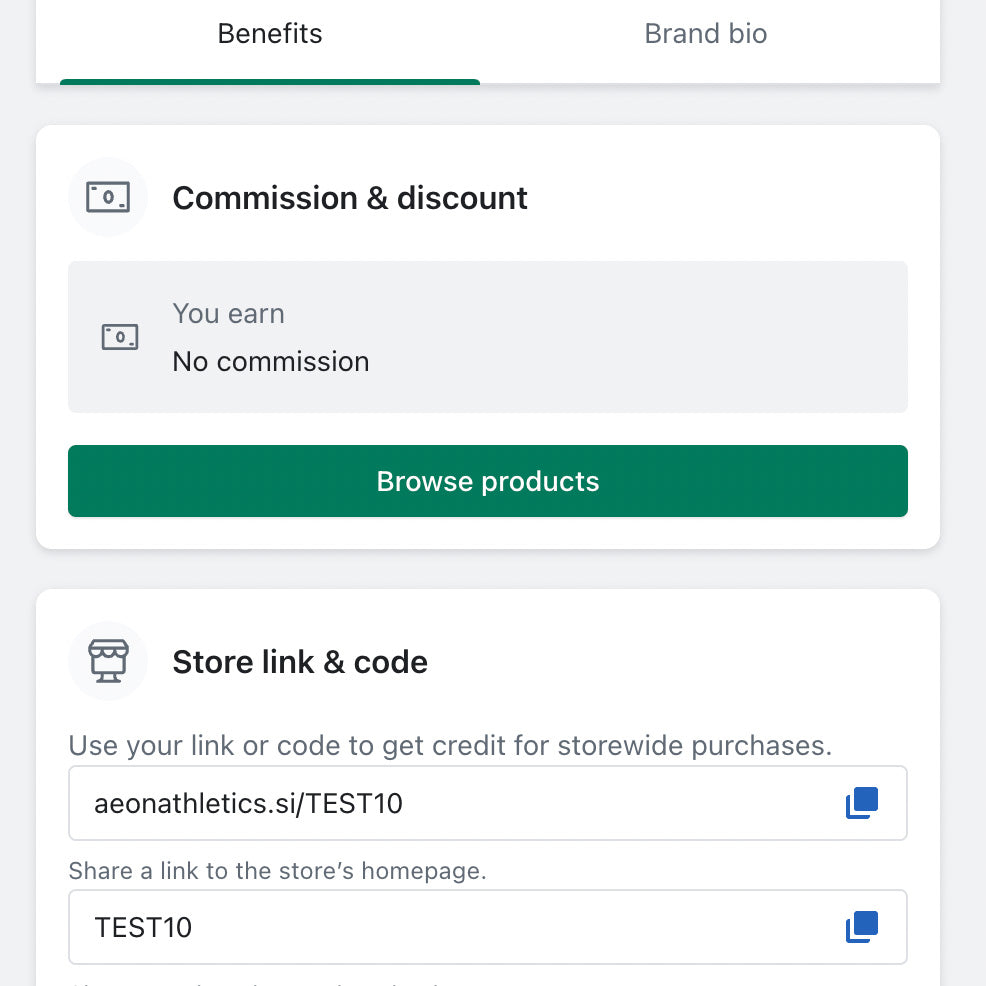Click the Store link & code heading
The width and height of the screenshot is (986, 986).
(x=300, y=662)
